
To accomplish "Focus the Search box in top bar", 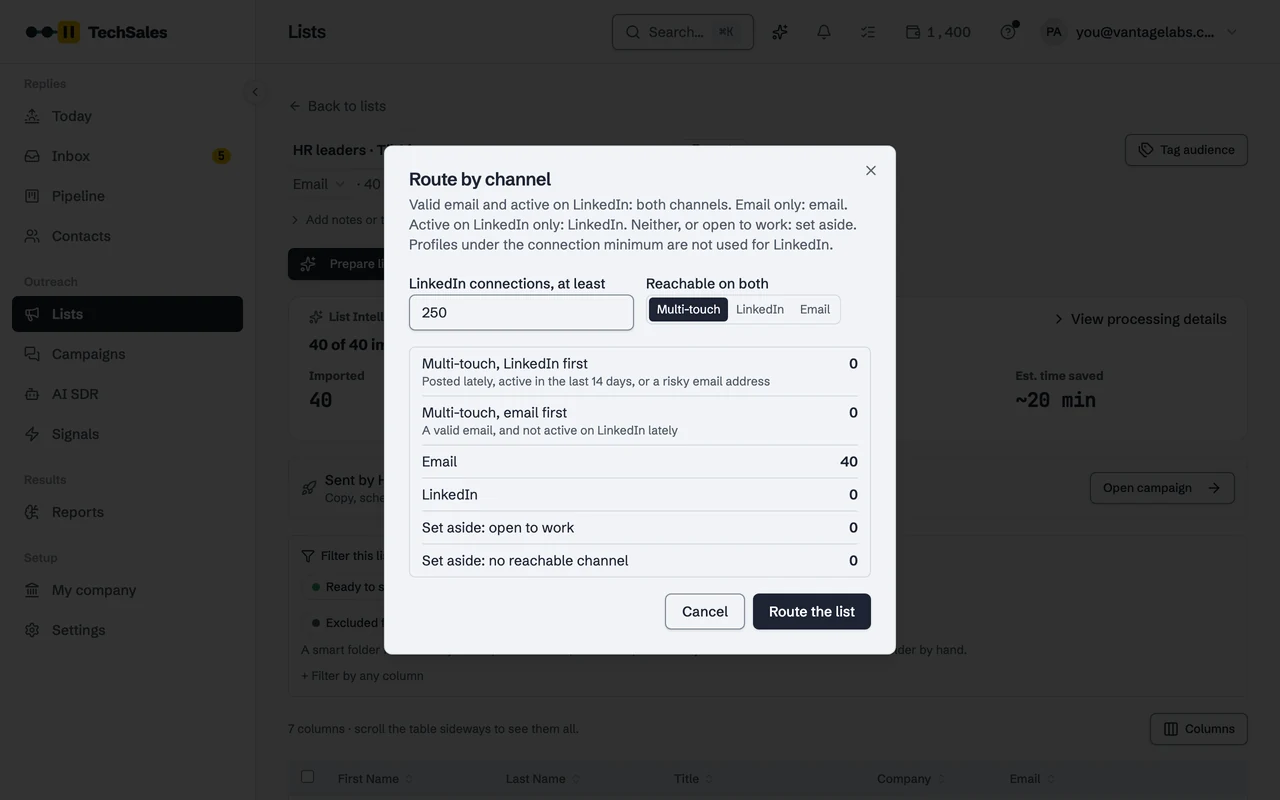I will click(x=683, y=32).
